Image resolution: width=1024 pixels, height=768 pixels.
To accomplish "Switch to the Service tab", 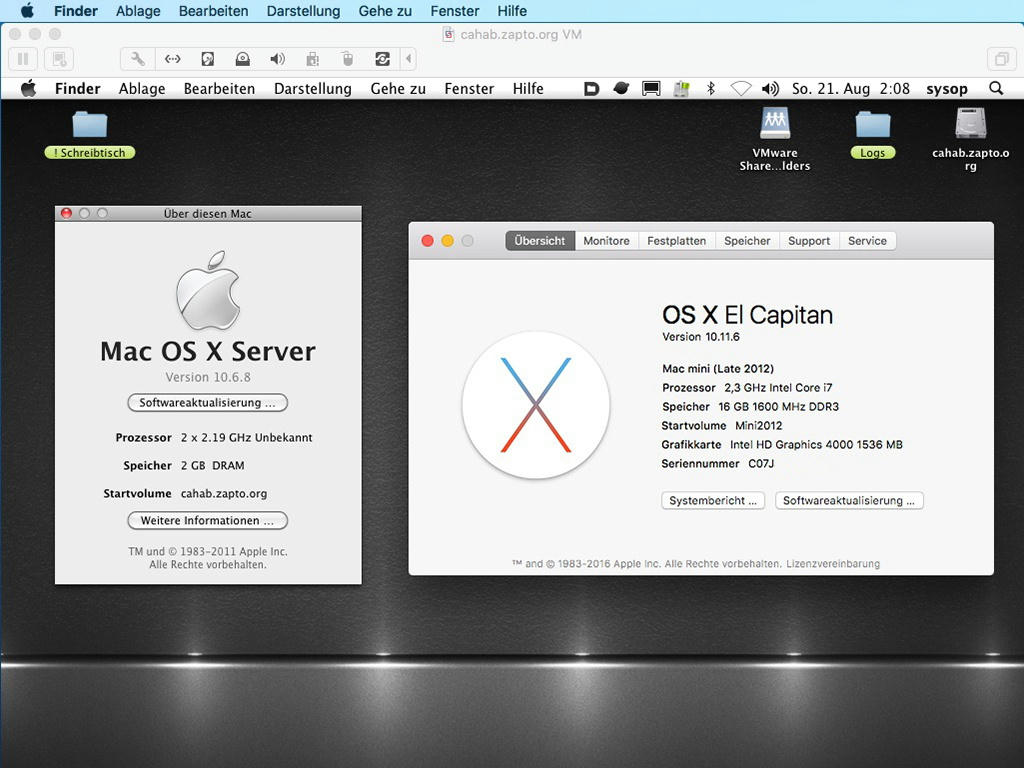I will pyautogui.click(x=867, y=240).
